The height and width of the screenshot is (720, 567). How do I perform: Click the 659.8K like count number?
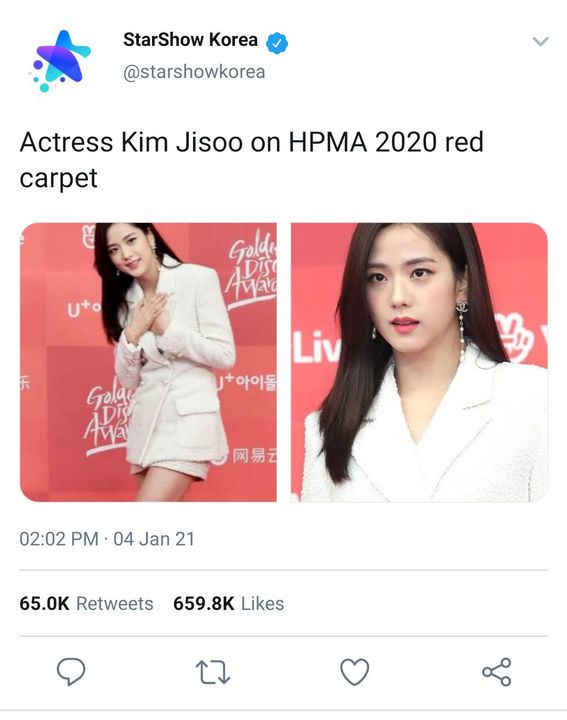pyautogui.click(x=204, y=603)
